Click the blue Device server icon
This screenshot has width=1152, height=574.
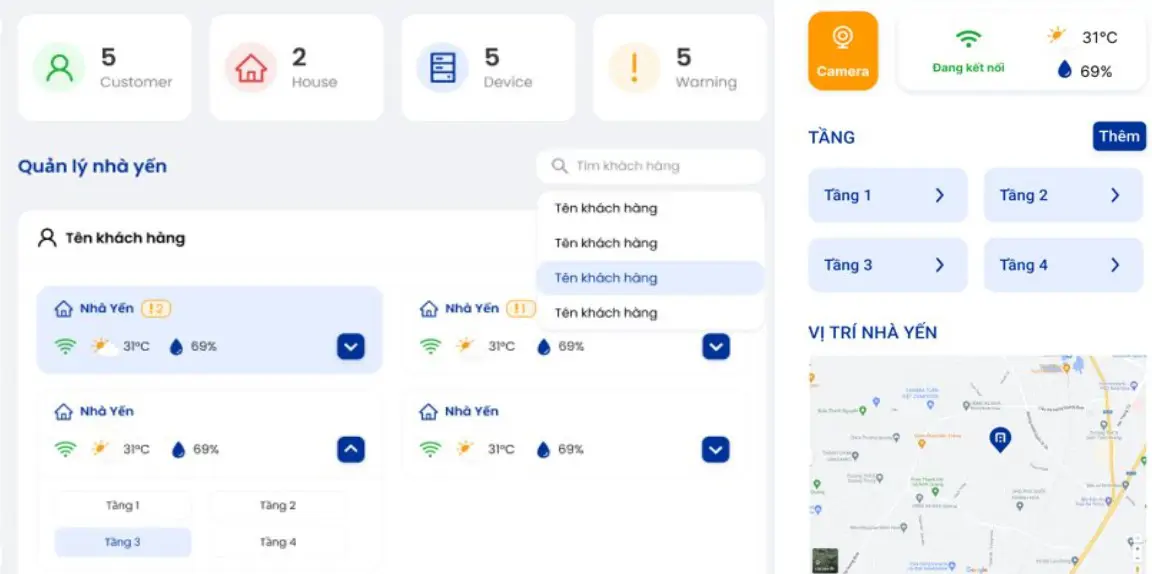(x=442, y=68)
